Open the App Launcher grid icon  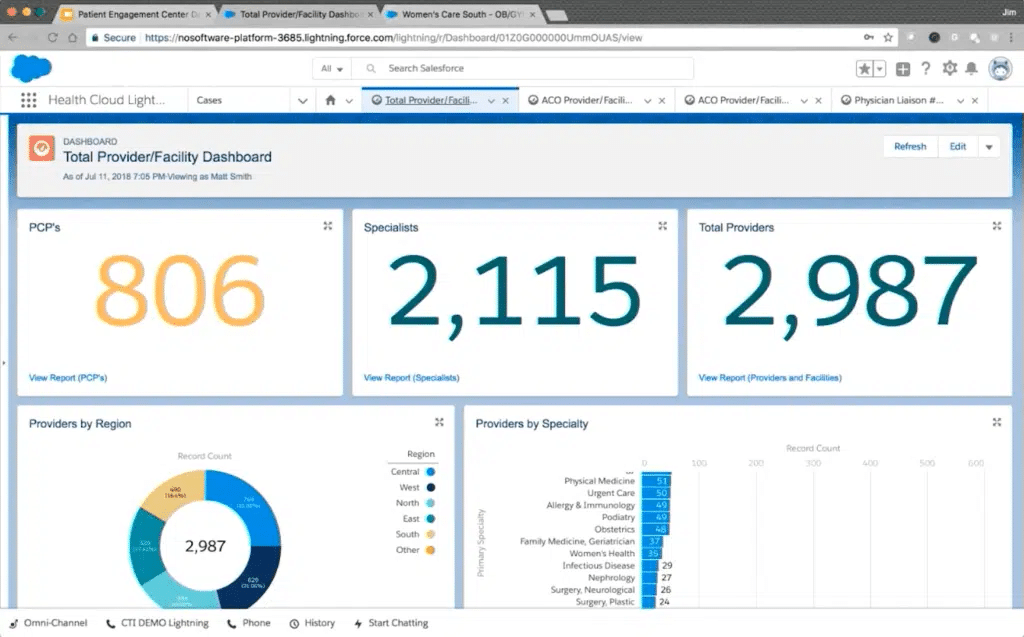pos(28,101)
